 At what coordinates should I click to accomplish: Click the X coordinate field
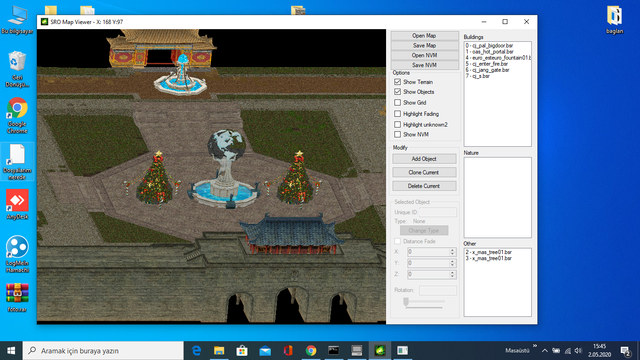pos(428,252)
